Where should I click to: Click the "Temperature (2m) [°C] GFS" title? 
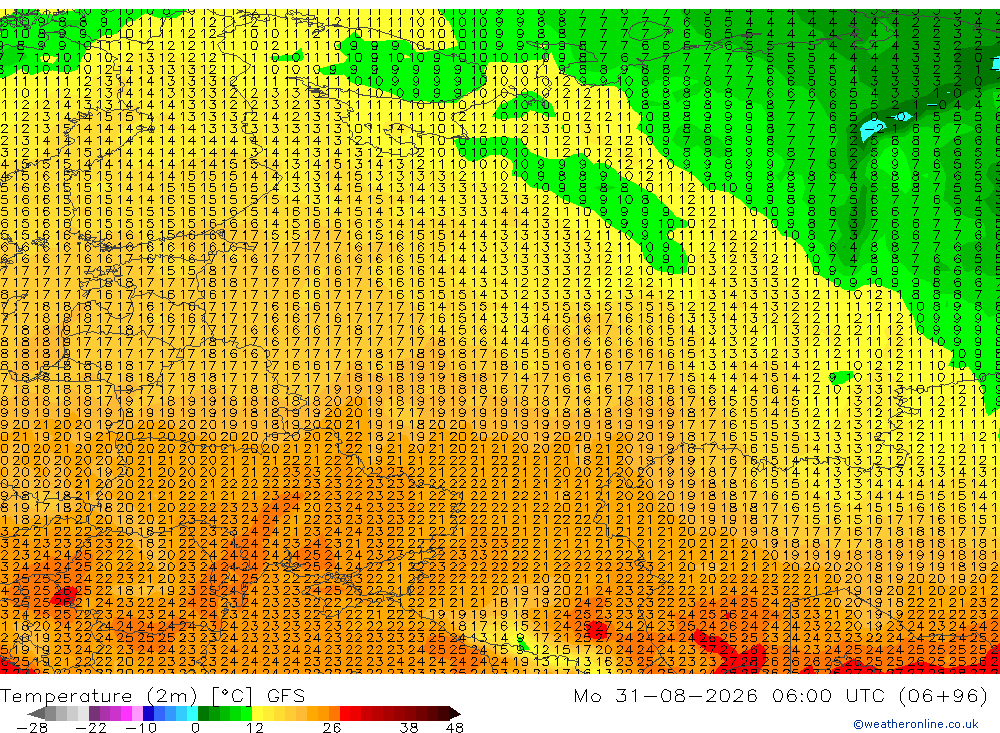coord(152,695)
